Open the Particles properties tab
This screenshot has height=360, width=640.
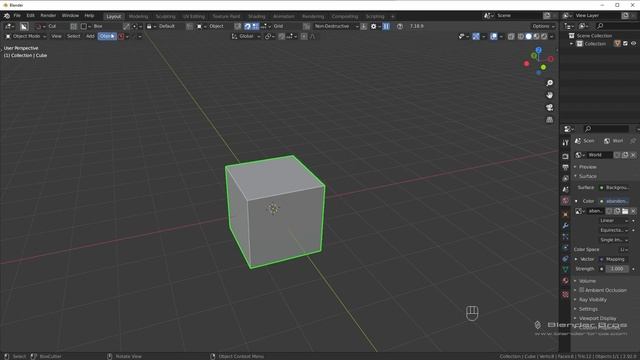pos(565,236)
